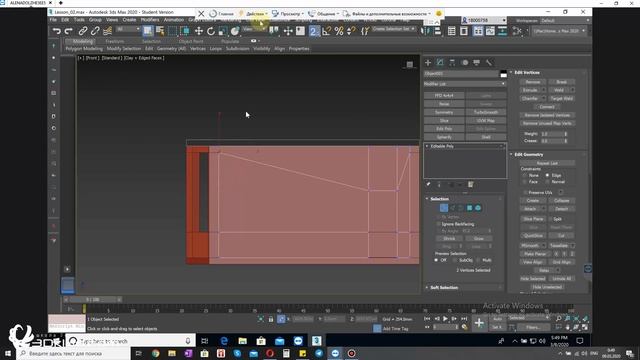This screenshot has height=360, width=640.
Task: Select the Polygon sub-object level icon
Action: coord(469,208)
